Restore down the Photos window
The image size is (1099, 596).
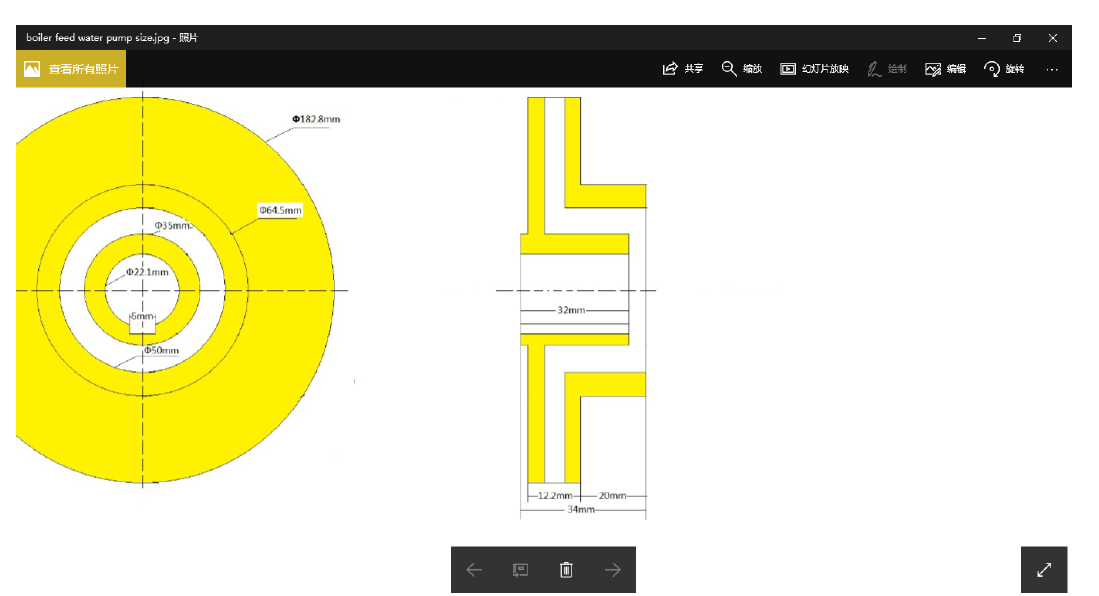pyautogui.click(x=1017, y=38)
